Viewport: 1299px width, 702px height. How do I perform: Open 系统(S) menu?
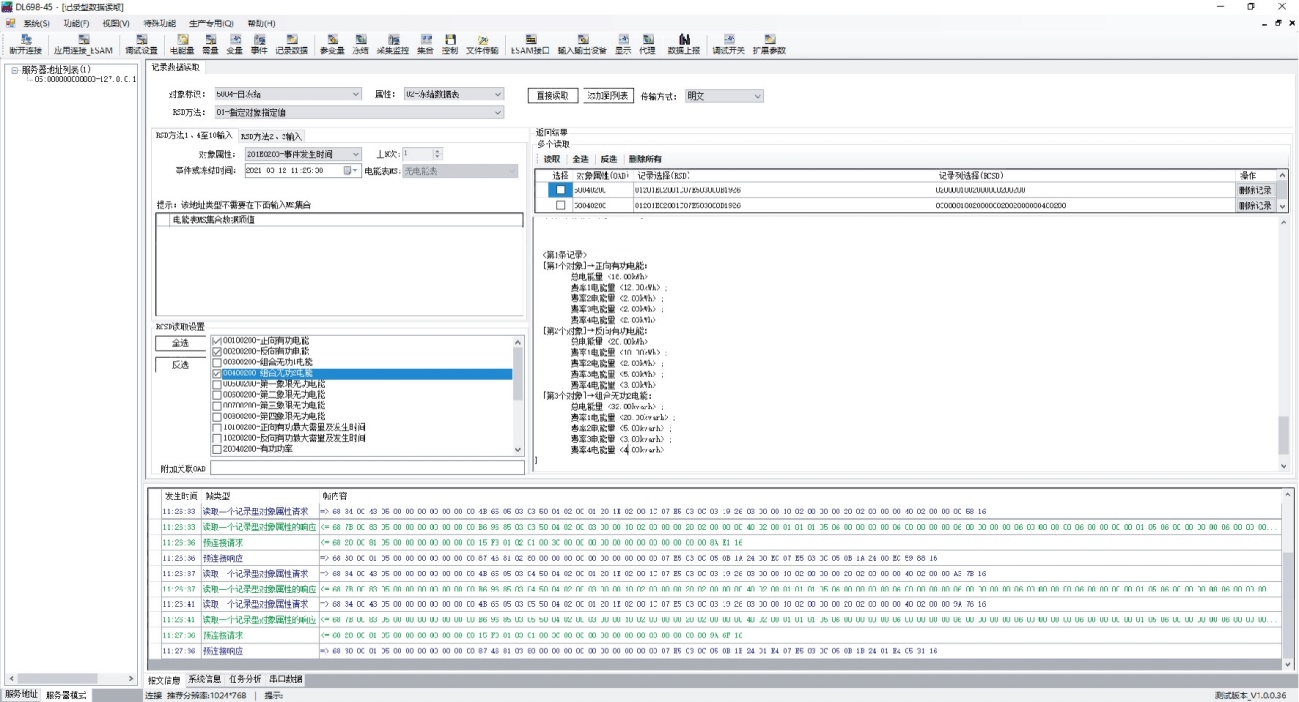(37, 23)
